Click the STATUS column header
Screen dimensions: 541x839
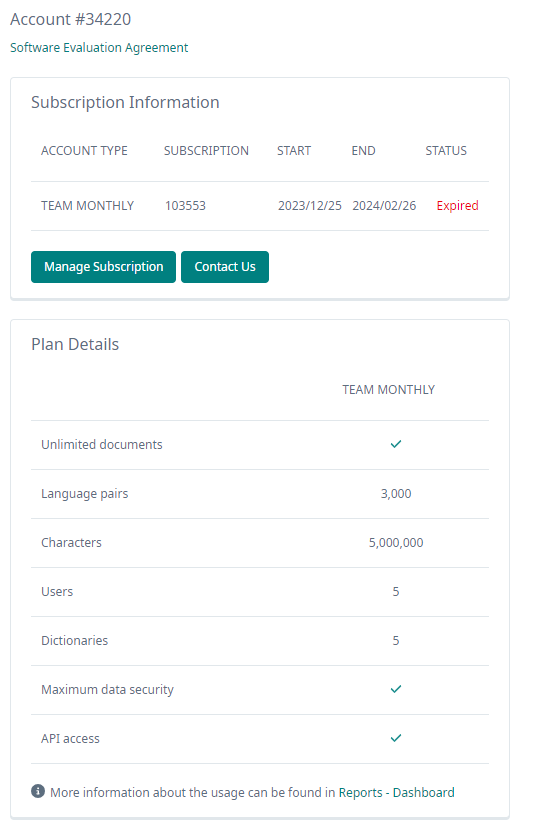tap(446, 151)
